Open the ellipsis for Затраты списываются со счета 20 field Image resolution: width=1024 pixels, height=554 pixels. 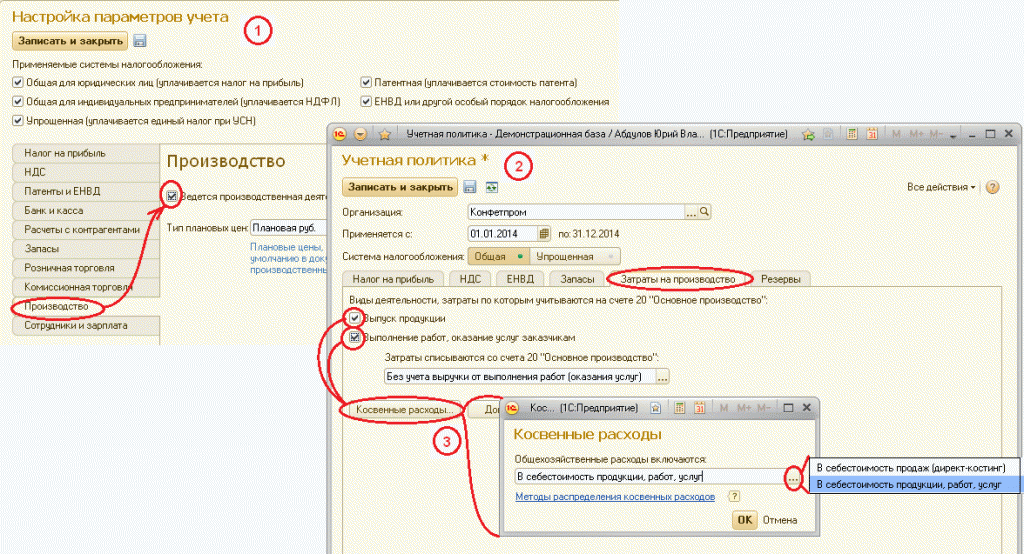pos(662,377)
